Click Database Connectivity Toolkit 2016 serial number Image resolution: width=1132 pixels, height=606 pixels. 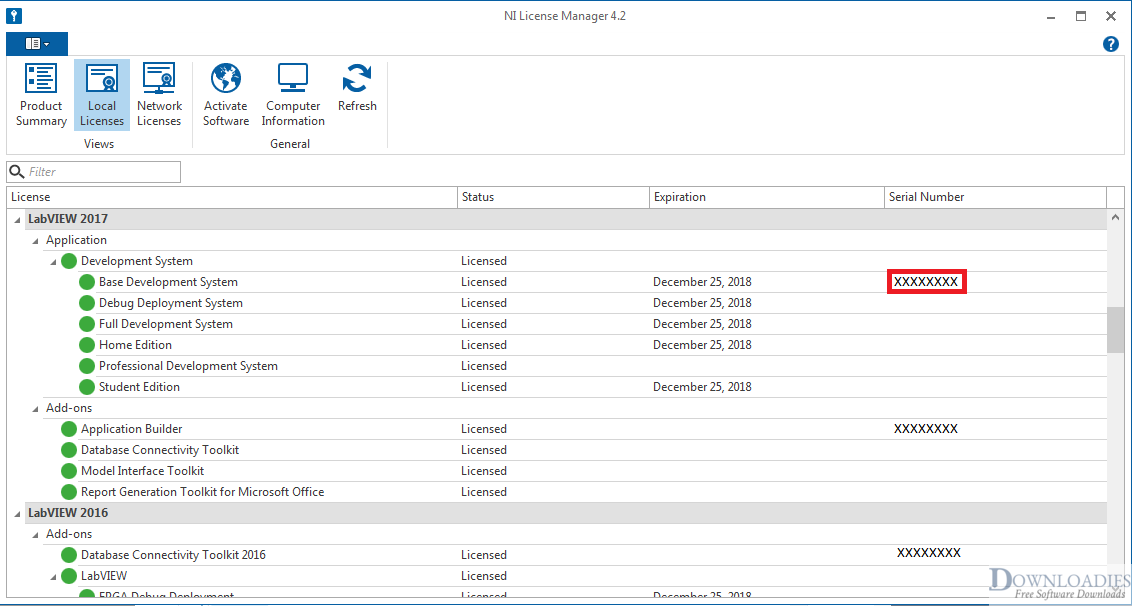928,553
